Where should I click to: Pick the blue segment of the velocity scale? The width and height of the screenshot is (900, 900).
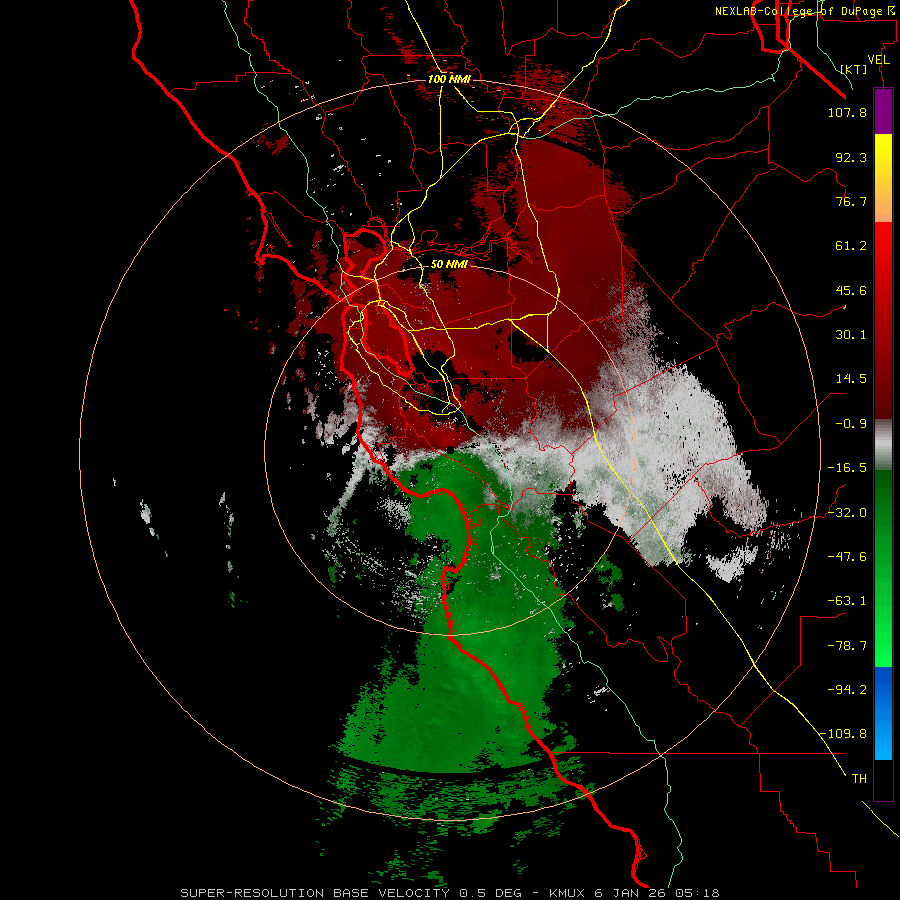point(883,713)
